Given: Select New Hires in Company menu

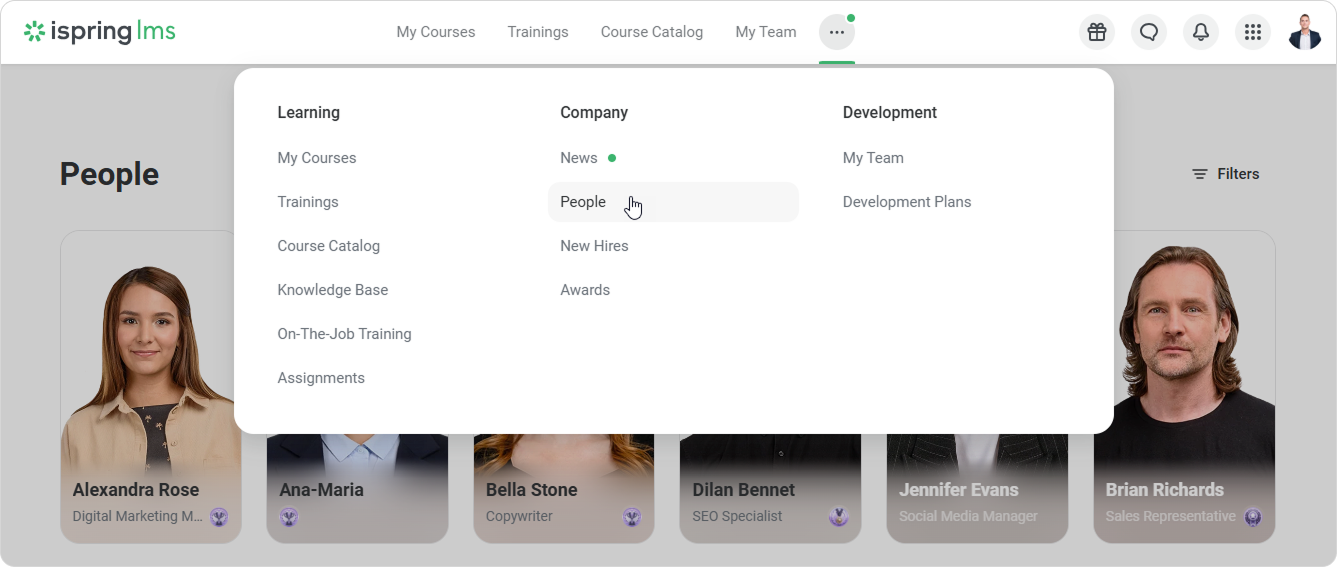Looking at the screenshot, I should [x=594, y=246].
